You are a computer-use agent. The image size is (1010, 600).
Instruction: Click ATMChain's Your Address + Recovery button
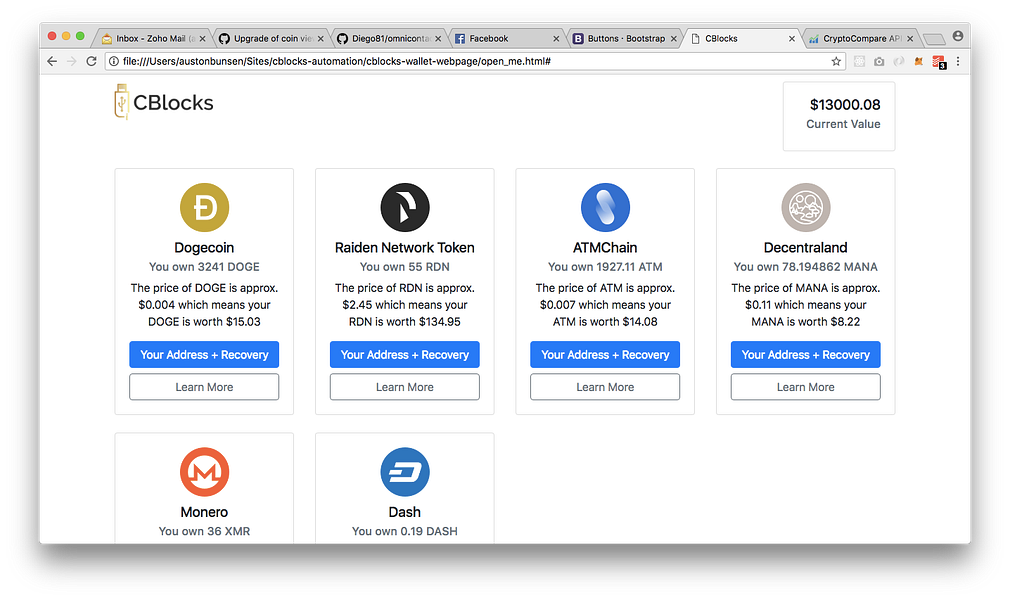coord(605,354)
